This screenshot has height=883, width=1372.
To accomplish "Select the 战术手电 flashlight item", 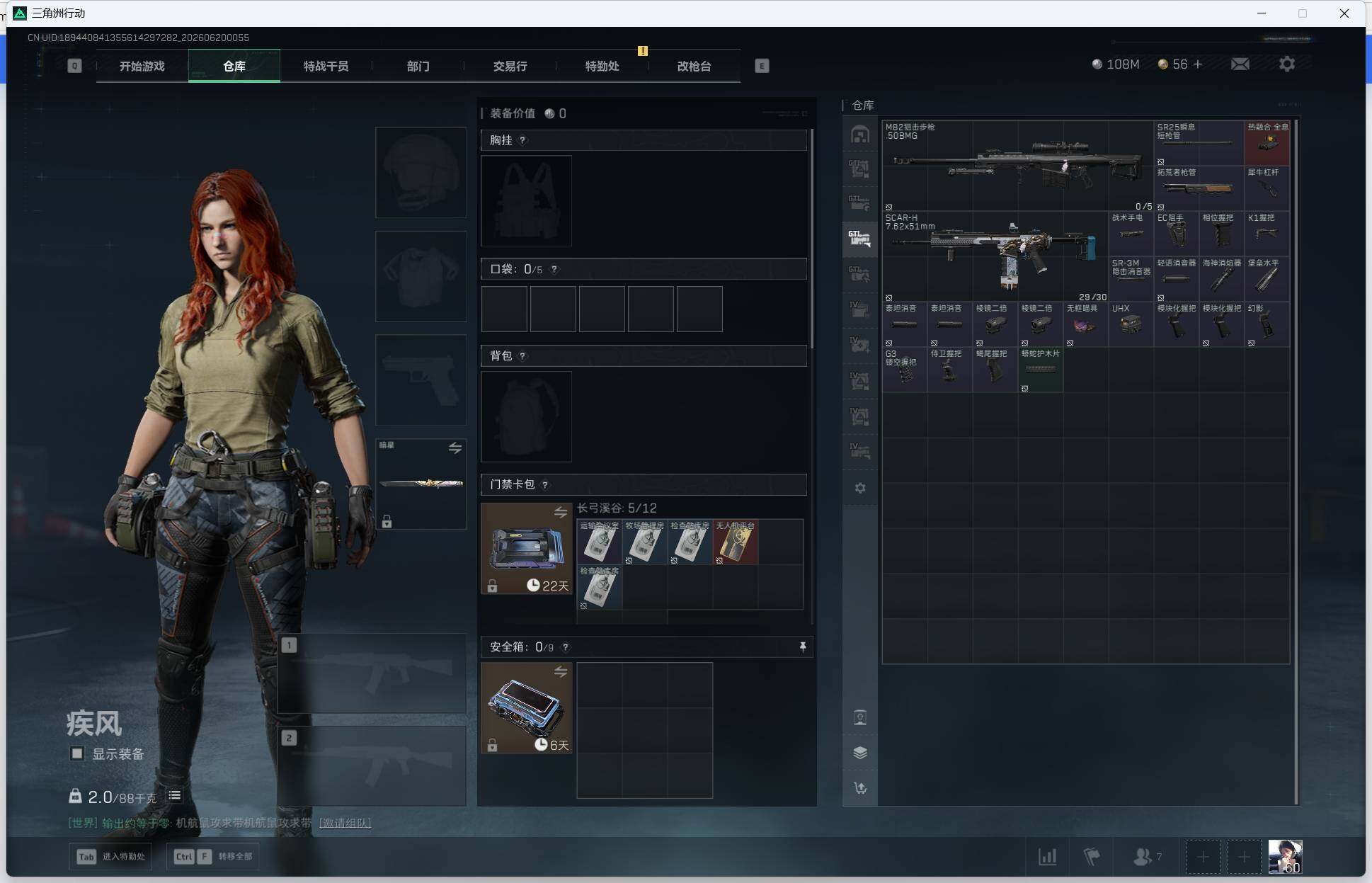I will pyautogui.click(x=1131, y=234).
